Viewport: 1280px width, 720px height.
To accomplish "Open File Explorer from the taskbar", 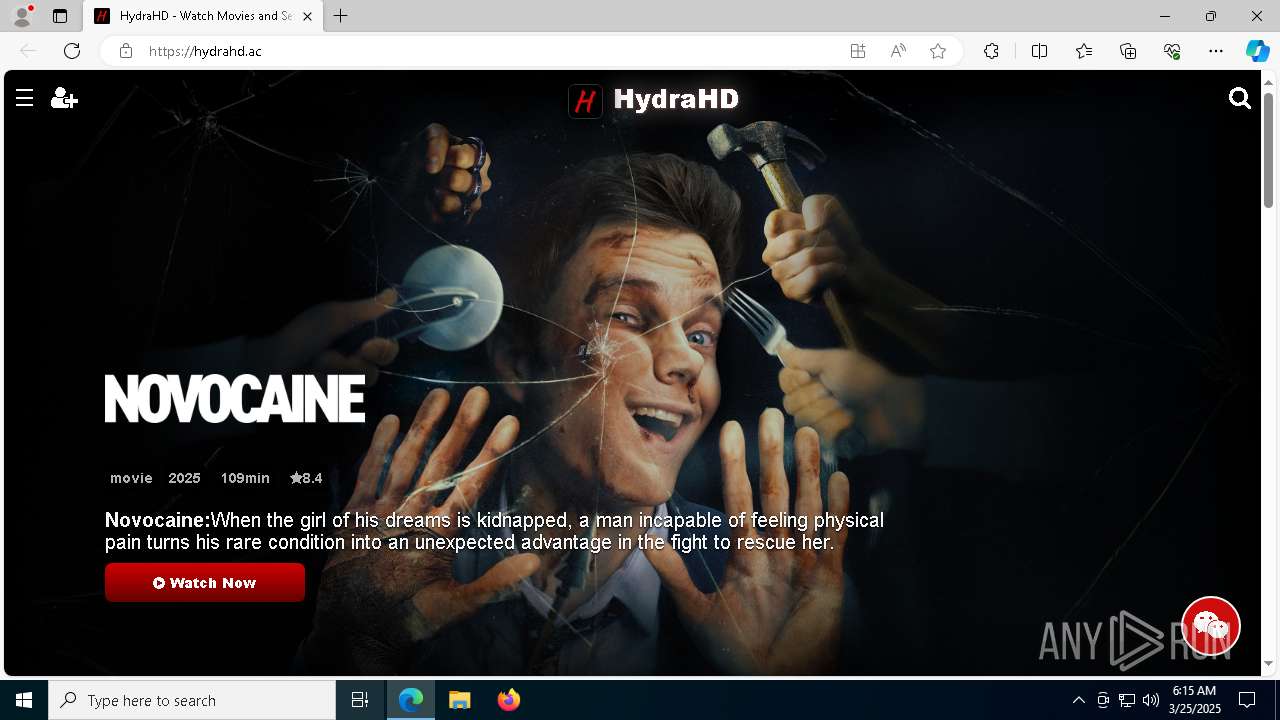I will point(460,700).
